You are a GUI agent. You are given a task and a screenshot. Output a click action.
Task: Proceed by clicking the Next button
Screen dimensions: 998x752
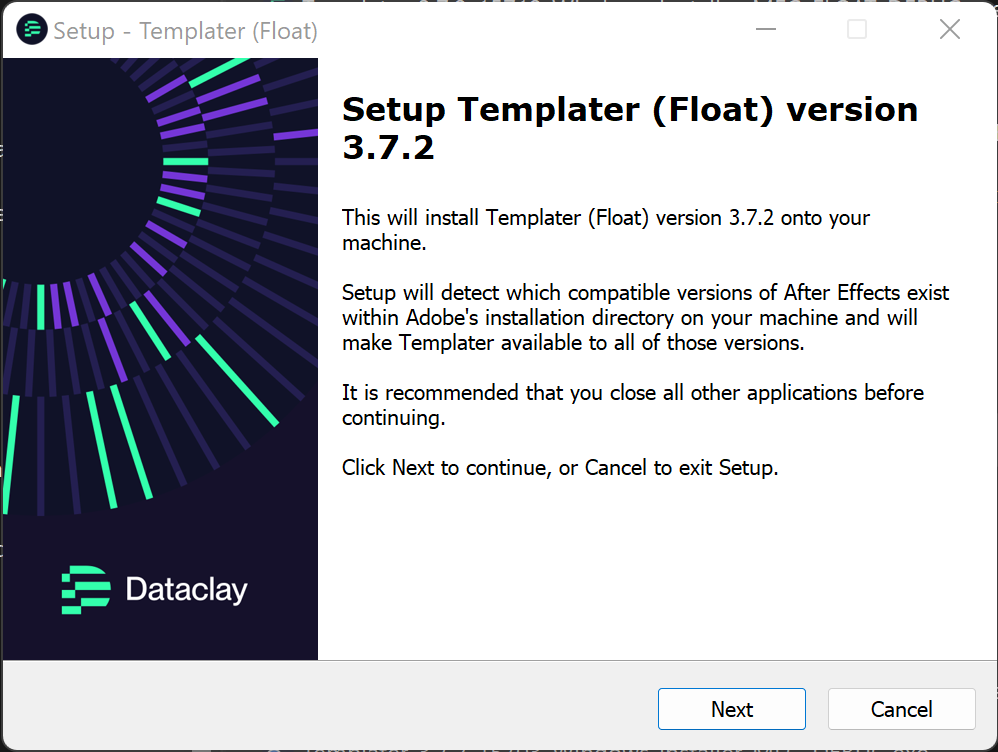(731, 709)
